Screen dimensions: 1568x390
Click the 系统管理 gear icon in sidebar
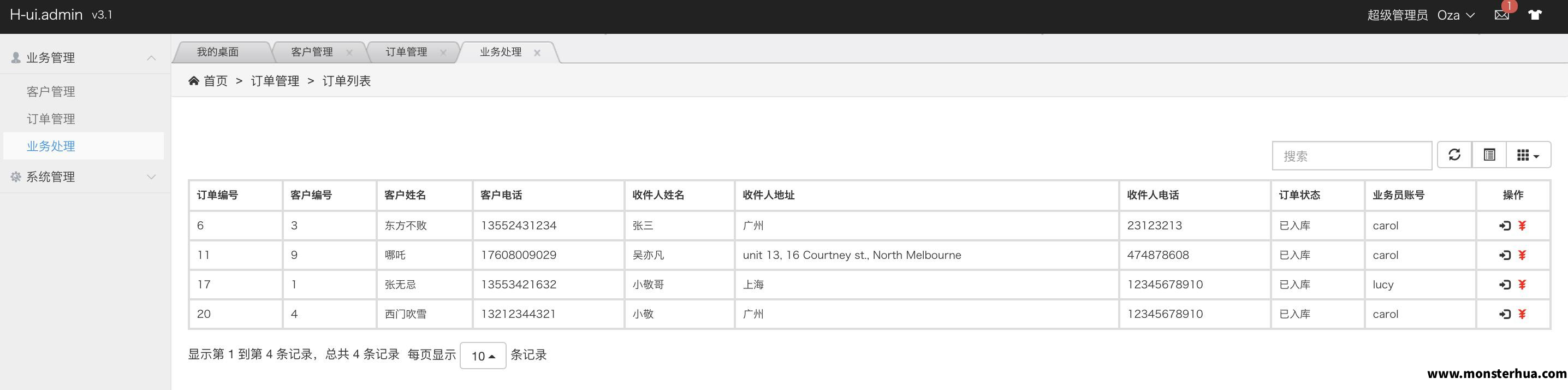[16, 177]
